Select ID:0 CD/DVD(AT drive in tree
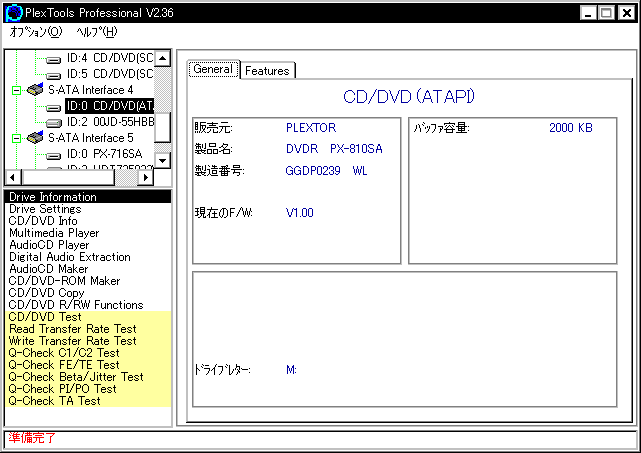Screen dimensions: 641x453 click(x=110, y=106)
